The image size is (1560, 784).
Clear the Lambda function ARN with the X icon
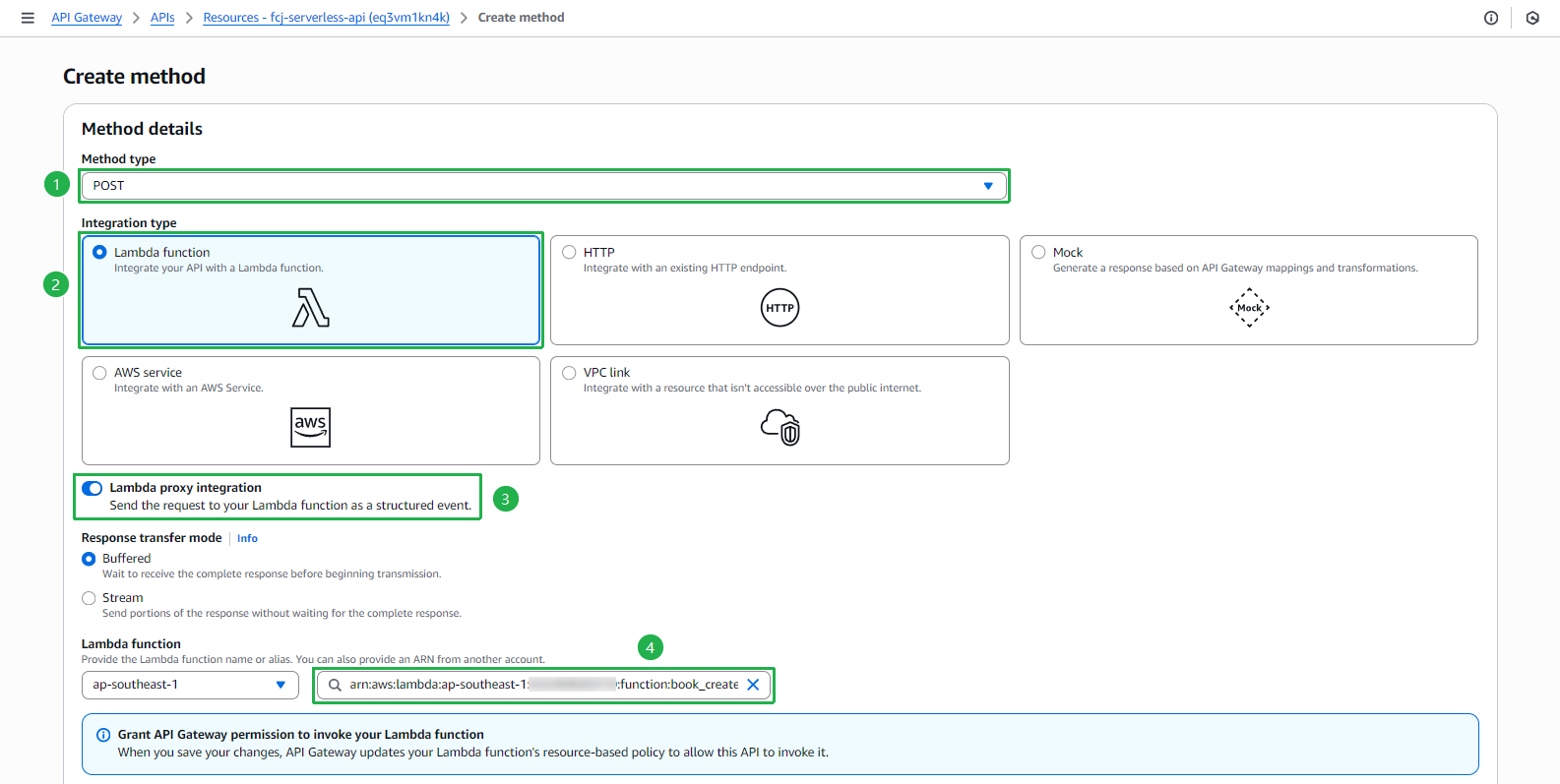(x=753, y=685)
